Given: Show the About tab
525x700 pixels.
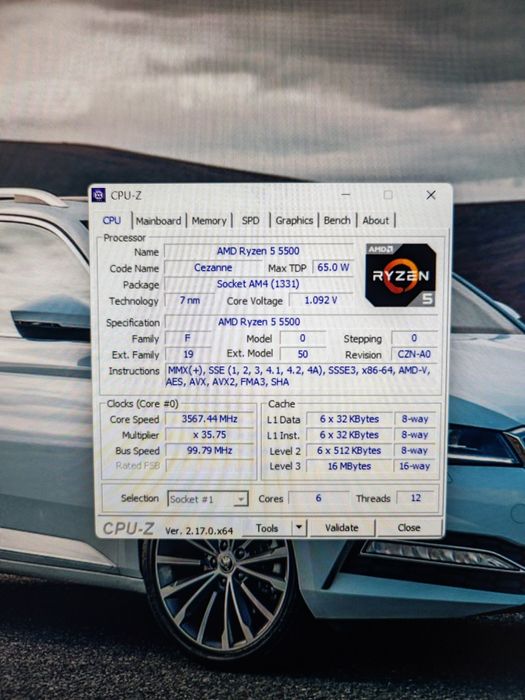Looking at the screenshot, I should [x=375, y=220].
